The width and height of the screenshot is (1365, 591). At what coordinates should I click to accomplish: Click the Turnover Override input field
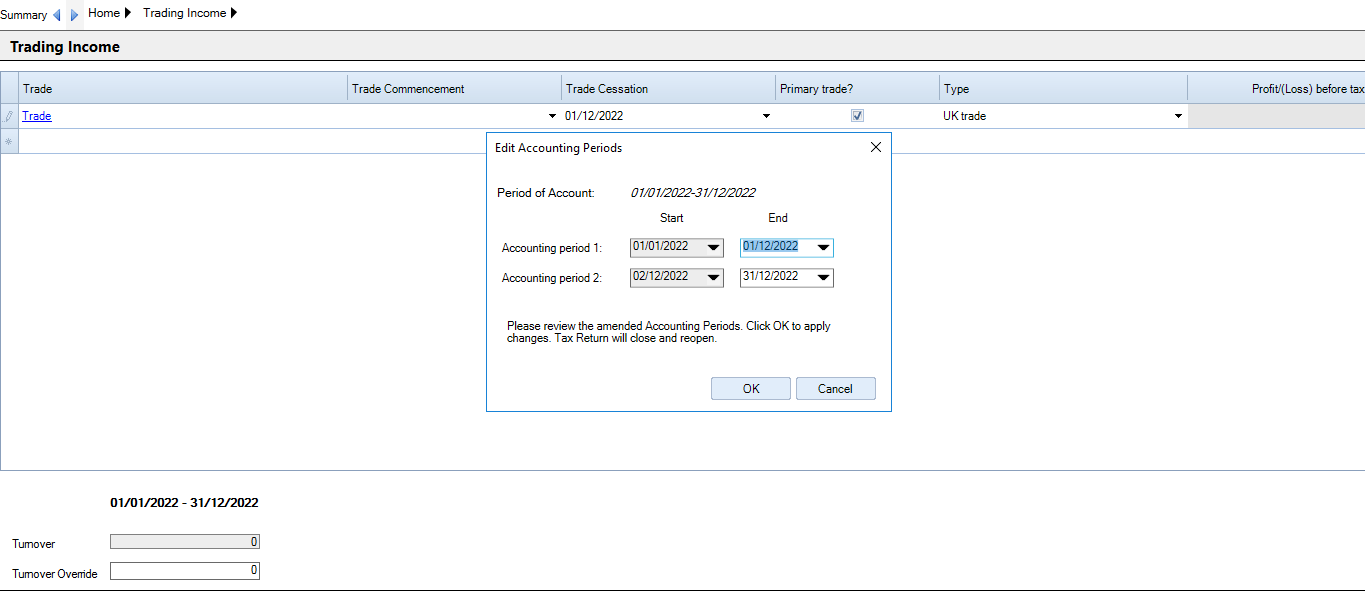click(x=185, y=571)
